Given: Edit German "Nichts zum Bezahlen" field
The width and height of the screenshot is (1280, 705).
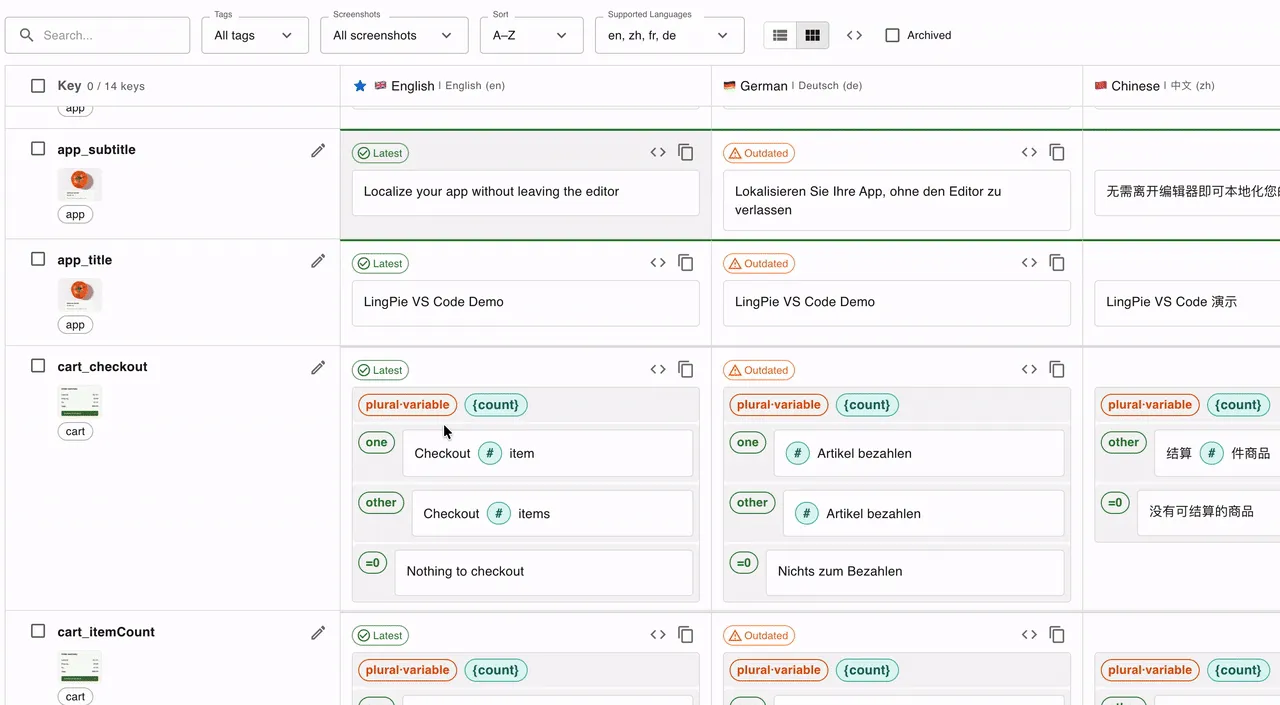Looking at the screenshot, I should [915, 572].
